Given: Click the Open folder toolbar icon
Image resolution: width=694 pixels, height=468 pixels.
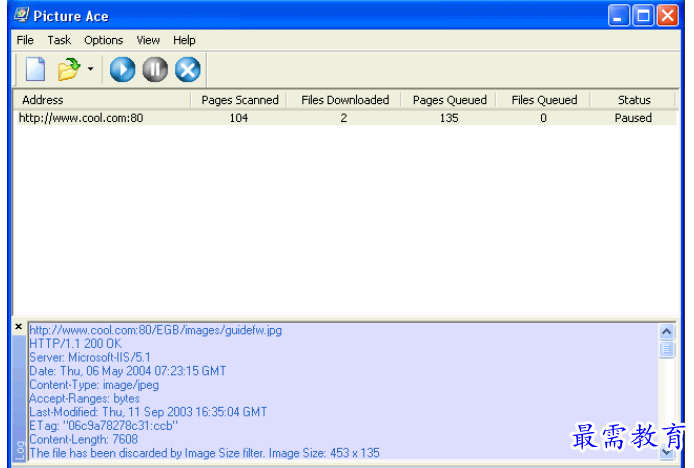Looking at the screenshot, I should click(67, 69).
